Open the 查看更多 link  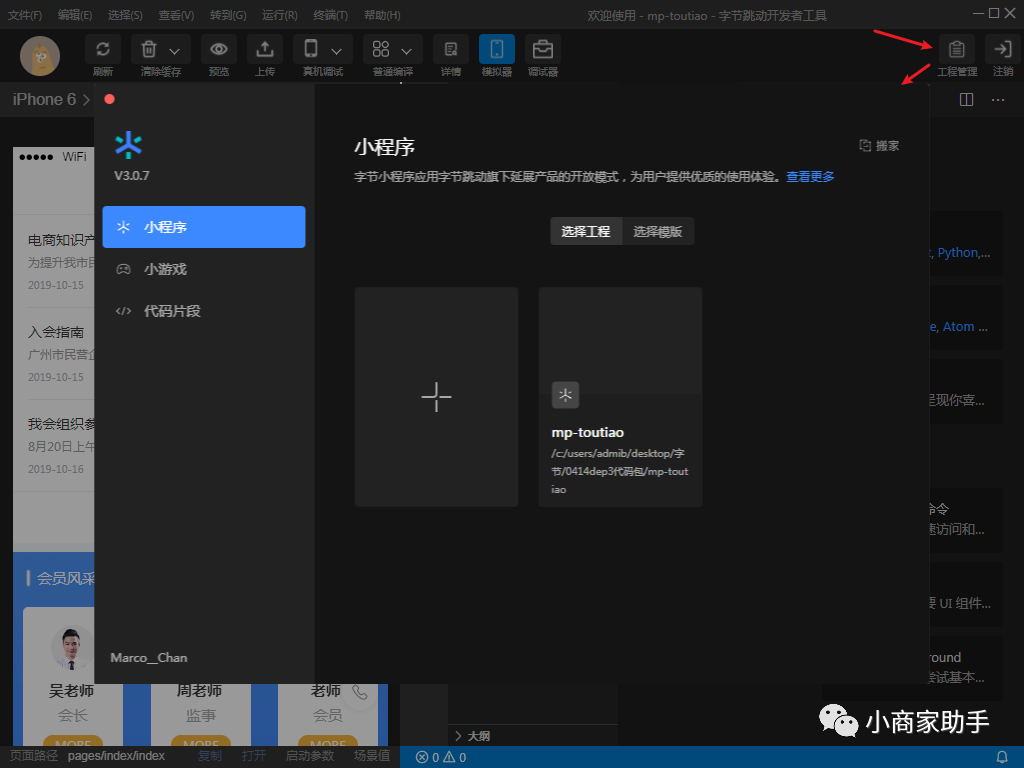(810, 176)
